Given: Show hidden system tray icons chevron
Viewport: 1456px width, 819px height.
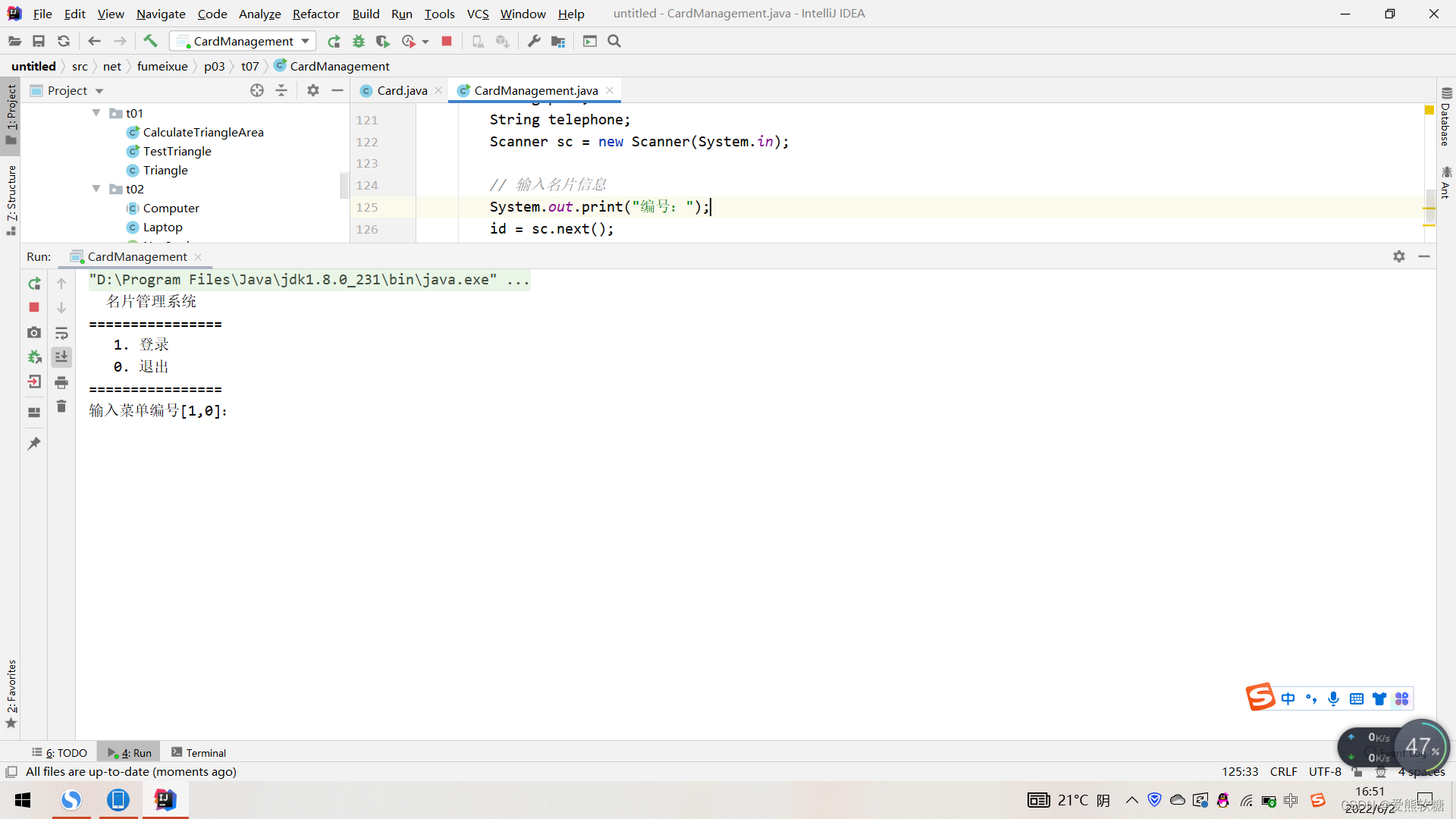Looking at the screenshot, I should [x=1131, y=800].
